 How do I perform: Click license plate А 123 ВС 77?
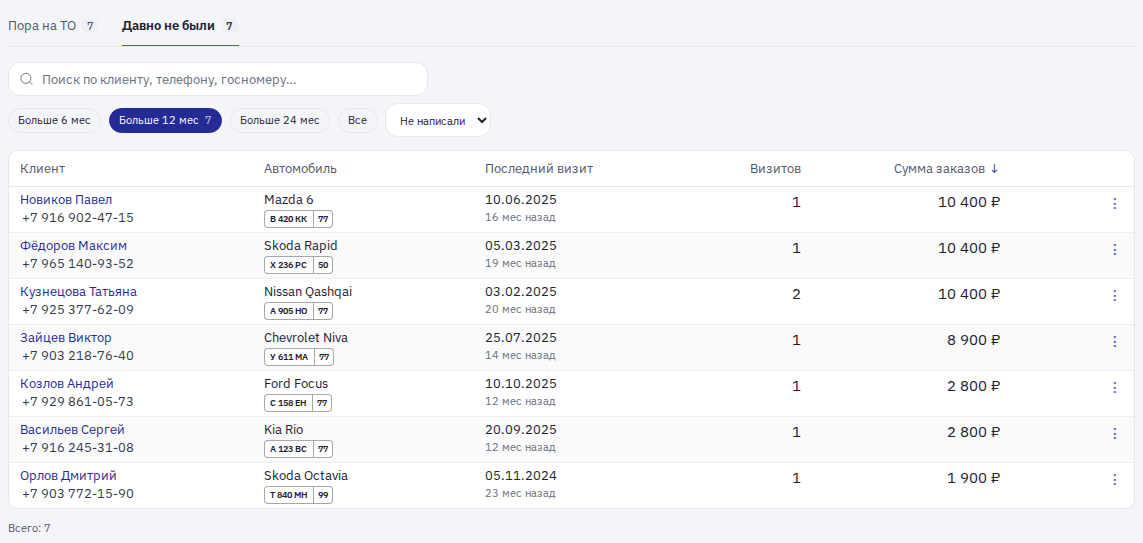point(298,448)
